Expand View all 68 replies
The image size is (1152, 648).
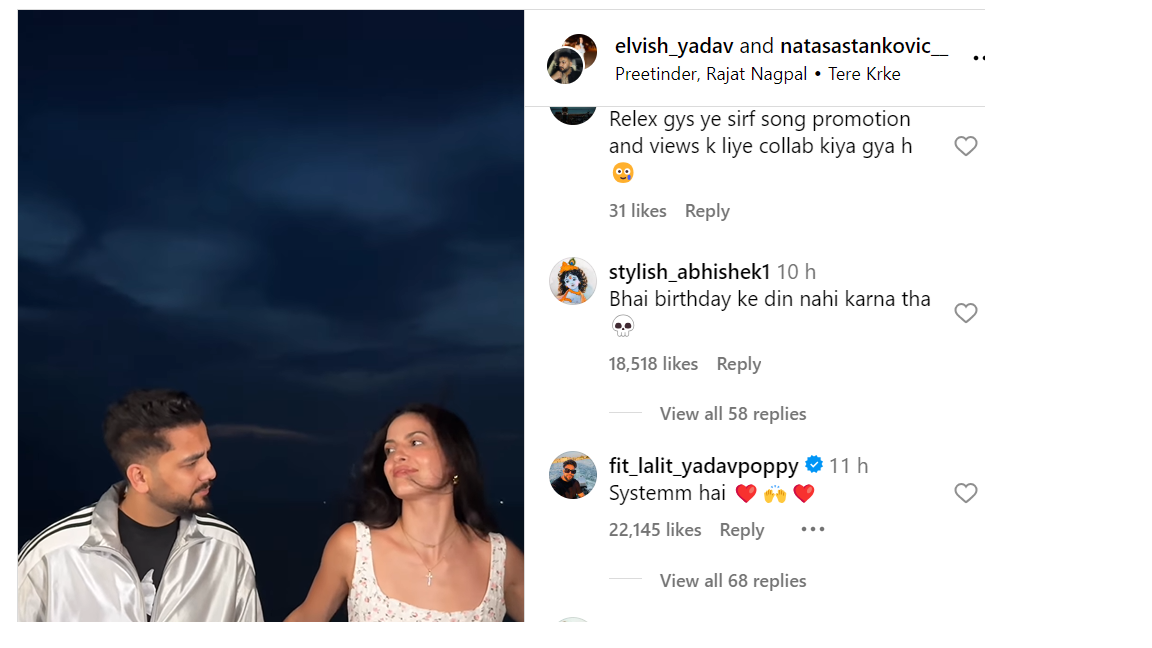[x=732, y=581]
